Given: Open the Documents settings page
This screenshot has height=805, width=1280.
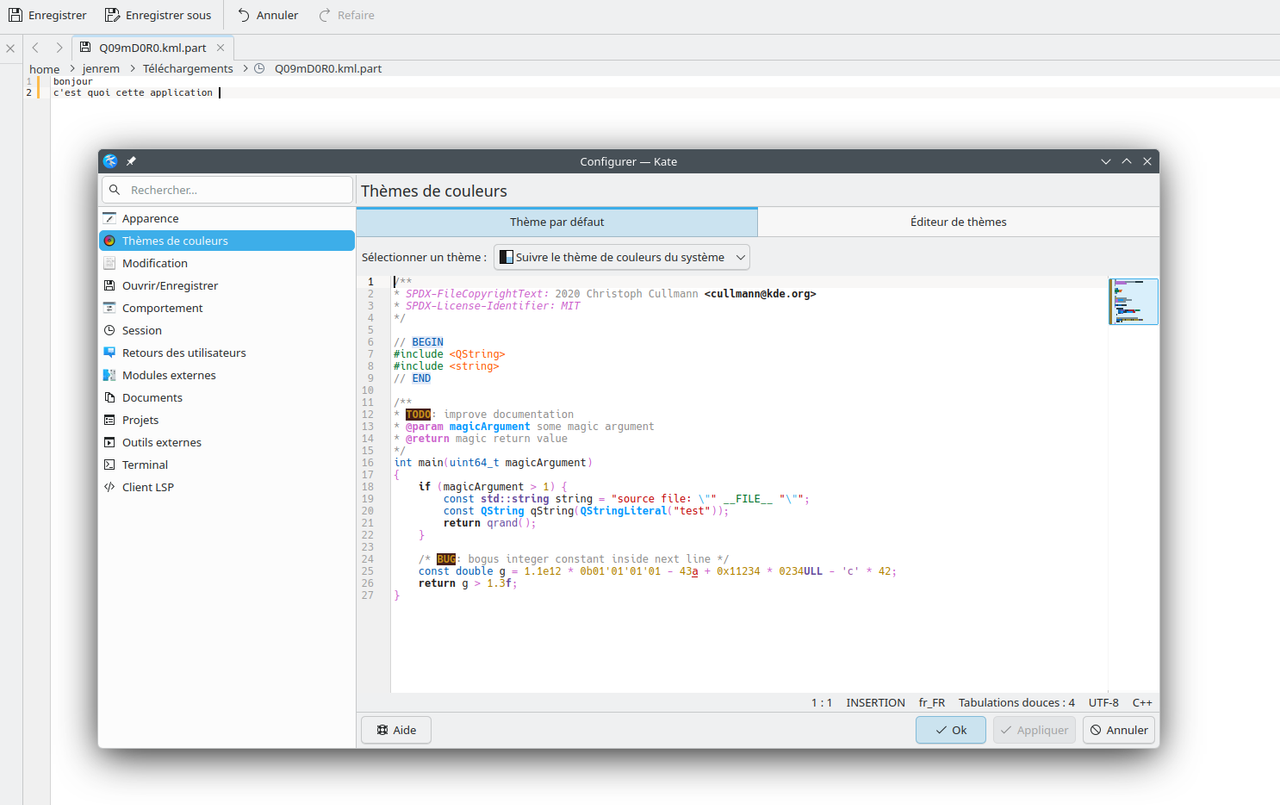Looking at the screenshot, I should (x=227, y=397).
